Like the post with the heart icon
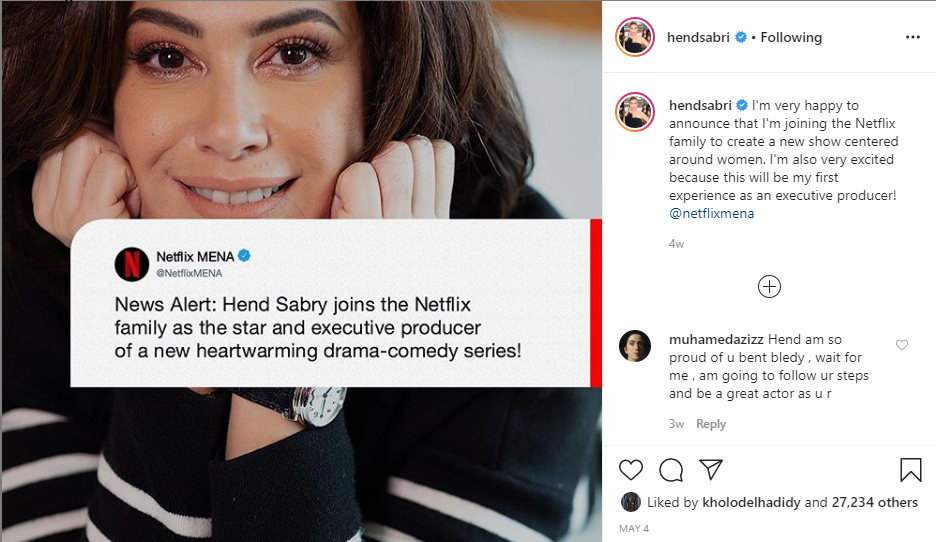 coord(631,470)
